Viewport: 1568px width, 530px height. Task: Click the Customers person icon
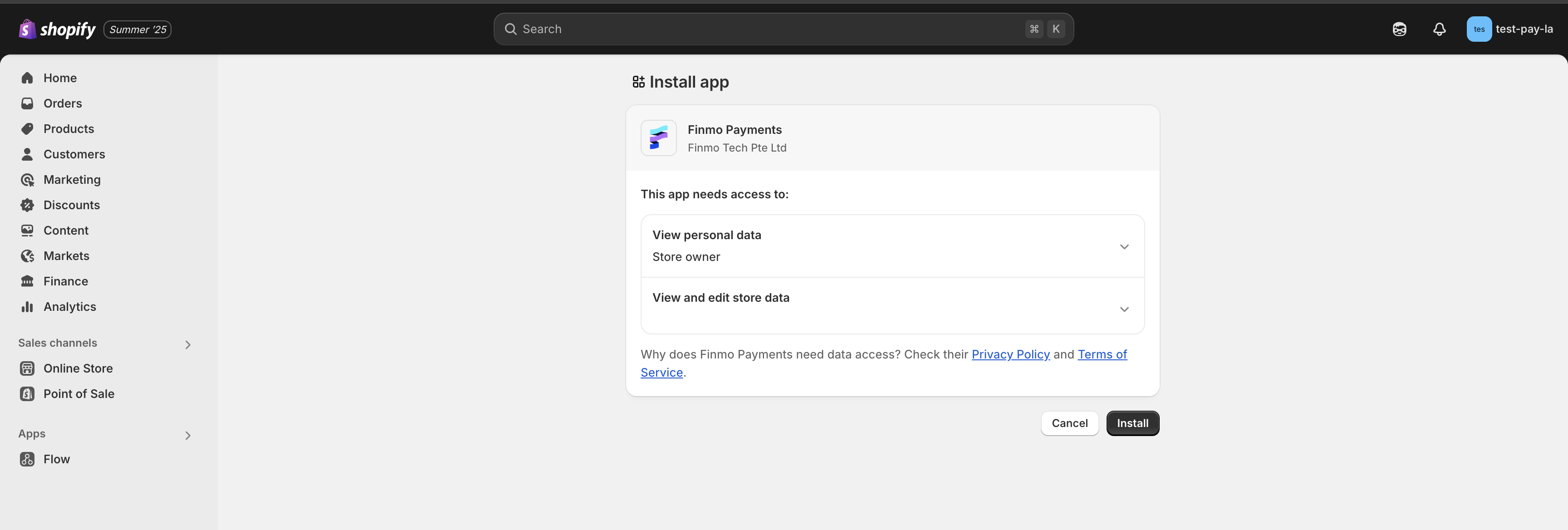27,155
